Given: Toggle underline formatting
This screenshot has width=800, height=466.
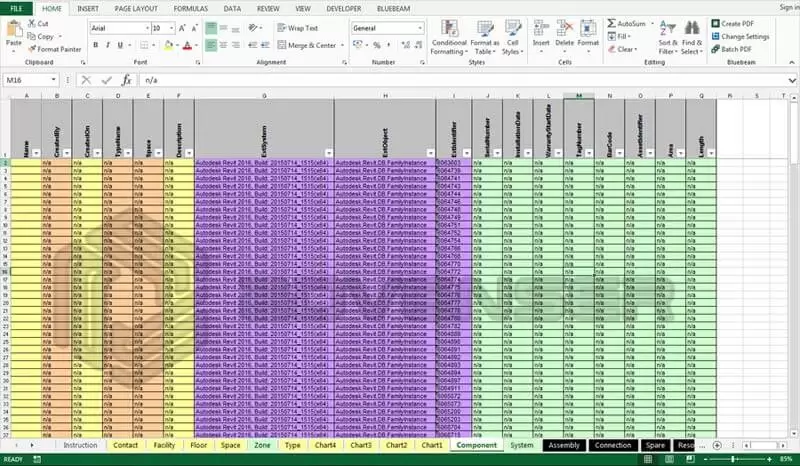Looking at the screenshot, I should tap(120, 45).
